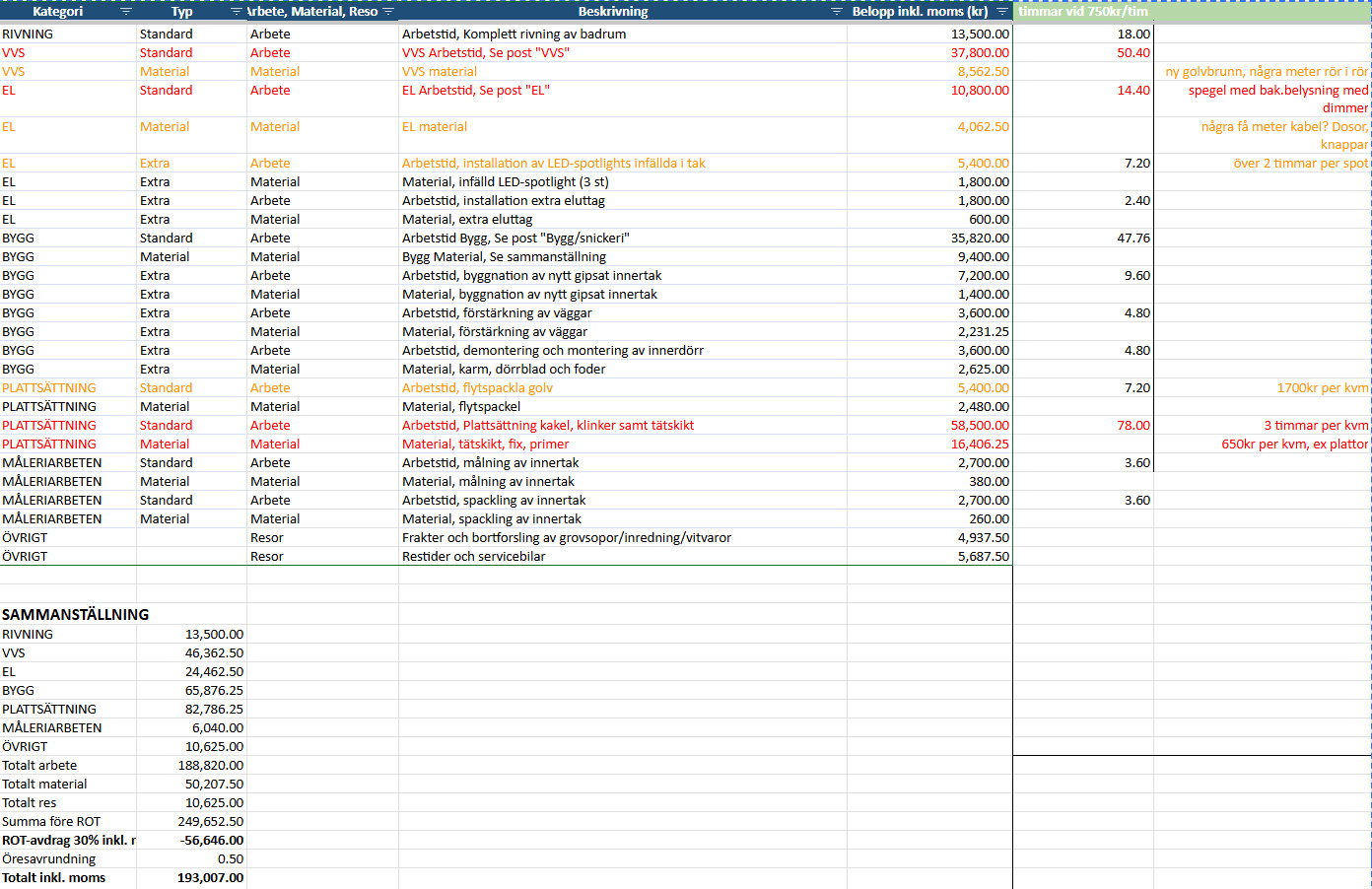Open the Beskrivning column filter dropdown
1372x889 pixels.
click(837, 12)
